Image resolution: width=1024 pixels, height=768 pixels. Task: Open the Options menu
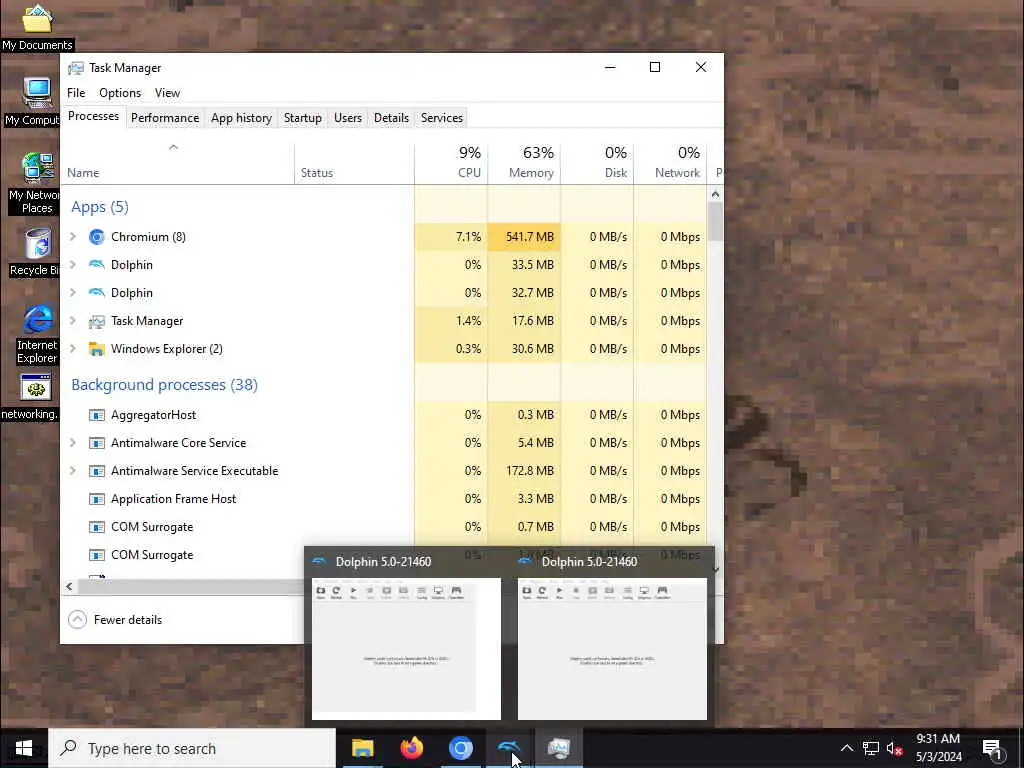[x=120, y=93]
